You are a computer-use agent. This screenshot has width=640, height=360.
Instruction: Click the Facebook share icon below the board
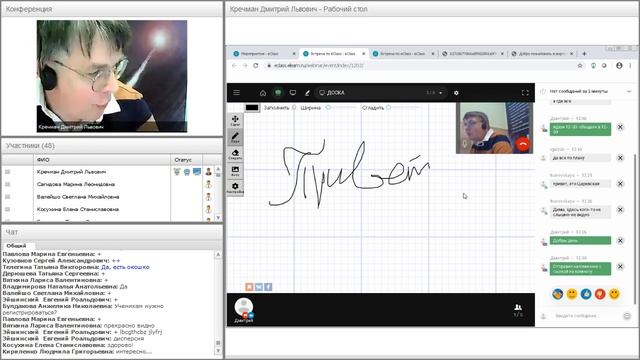268,287
